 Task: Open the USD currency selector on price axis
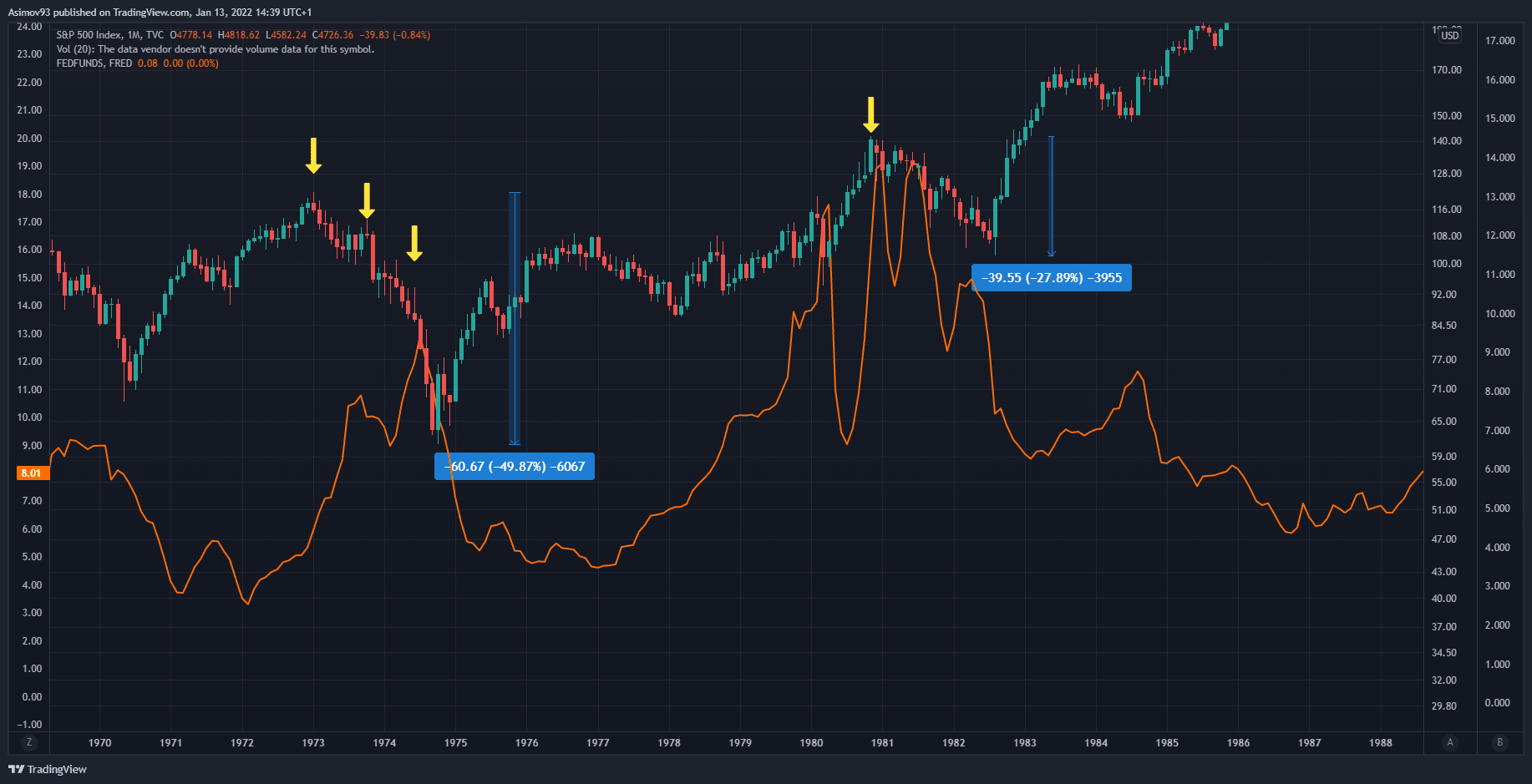[x=1450, y=35]
